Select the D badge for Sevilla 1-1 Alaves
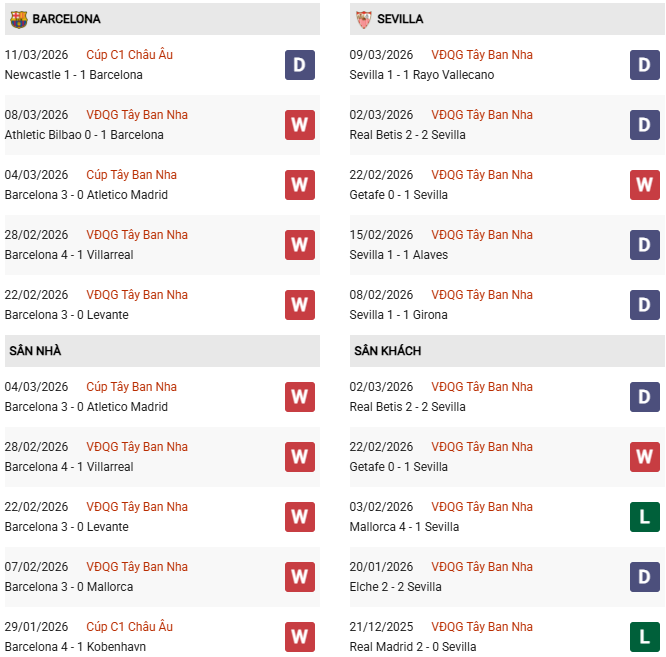The image size is (666, 657). (x=645, y=245)
